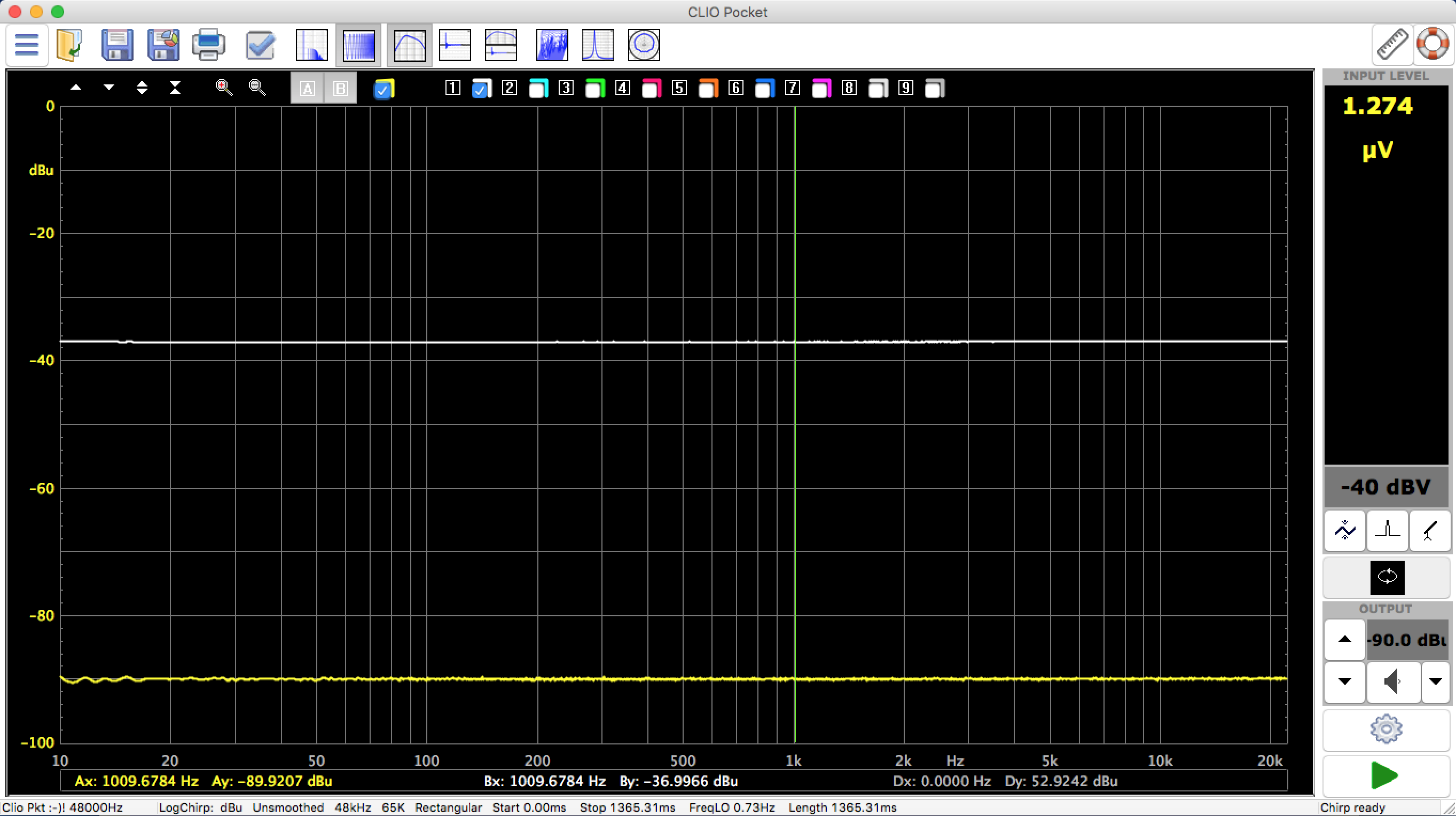Zoom in with the plus magnifier
The width and height of the screenshot is (1456, 816).
[224, 88]
